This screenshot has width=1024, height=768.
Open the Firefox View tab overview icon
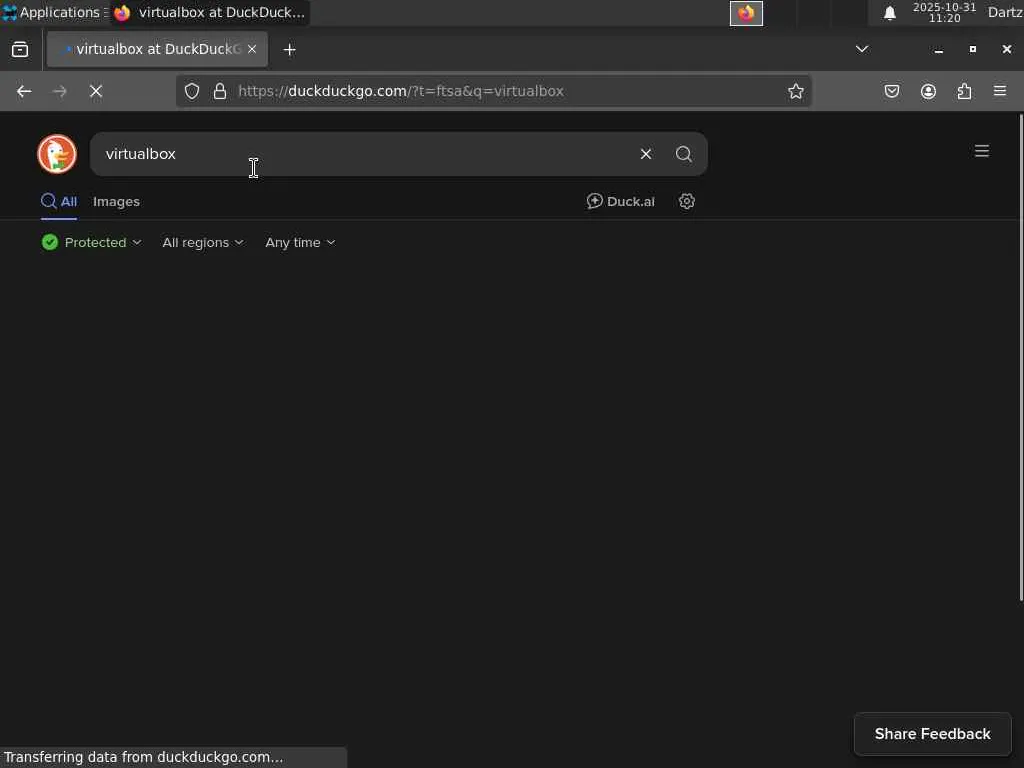tap(20, 50)
